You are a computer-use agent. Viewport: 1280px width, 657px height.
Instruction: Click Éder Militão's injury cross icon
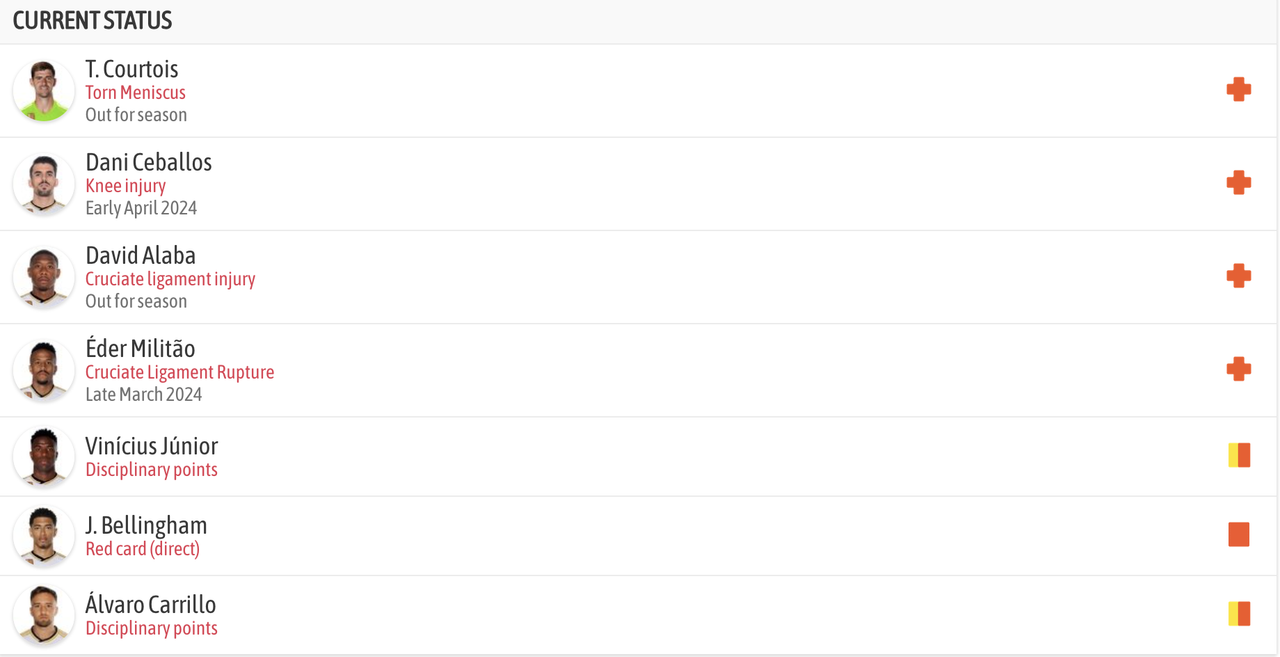[1239, 369]
